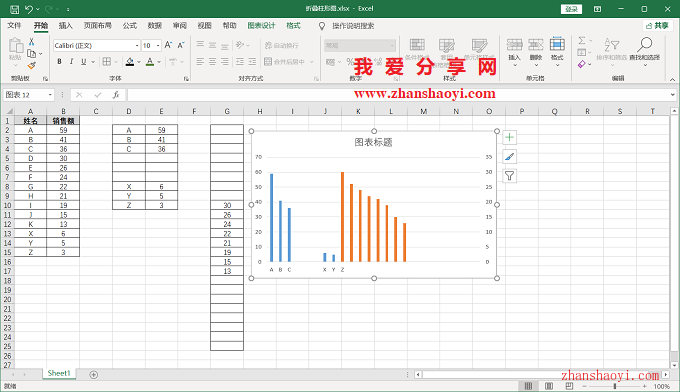The height and width of the screenshot is (392, 680).
Task: Open Font settings dialog launcher
Action: tap(186, 78)
